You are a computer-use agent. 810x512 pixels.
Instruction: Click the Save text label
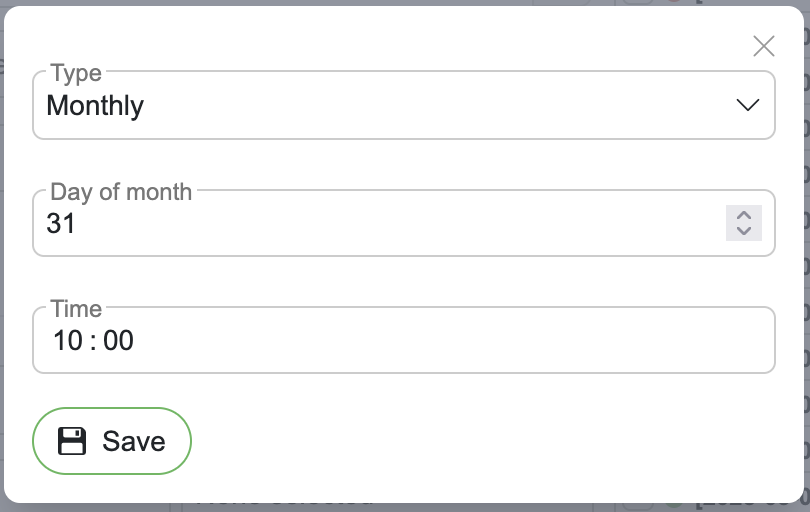point(134,441)
